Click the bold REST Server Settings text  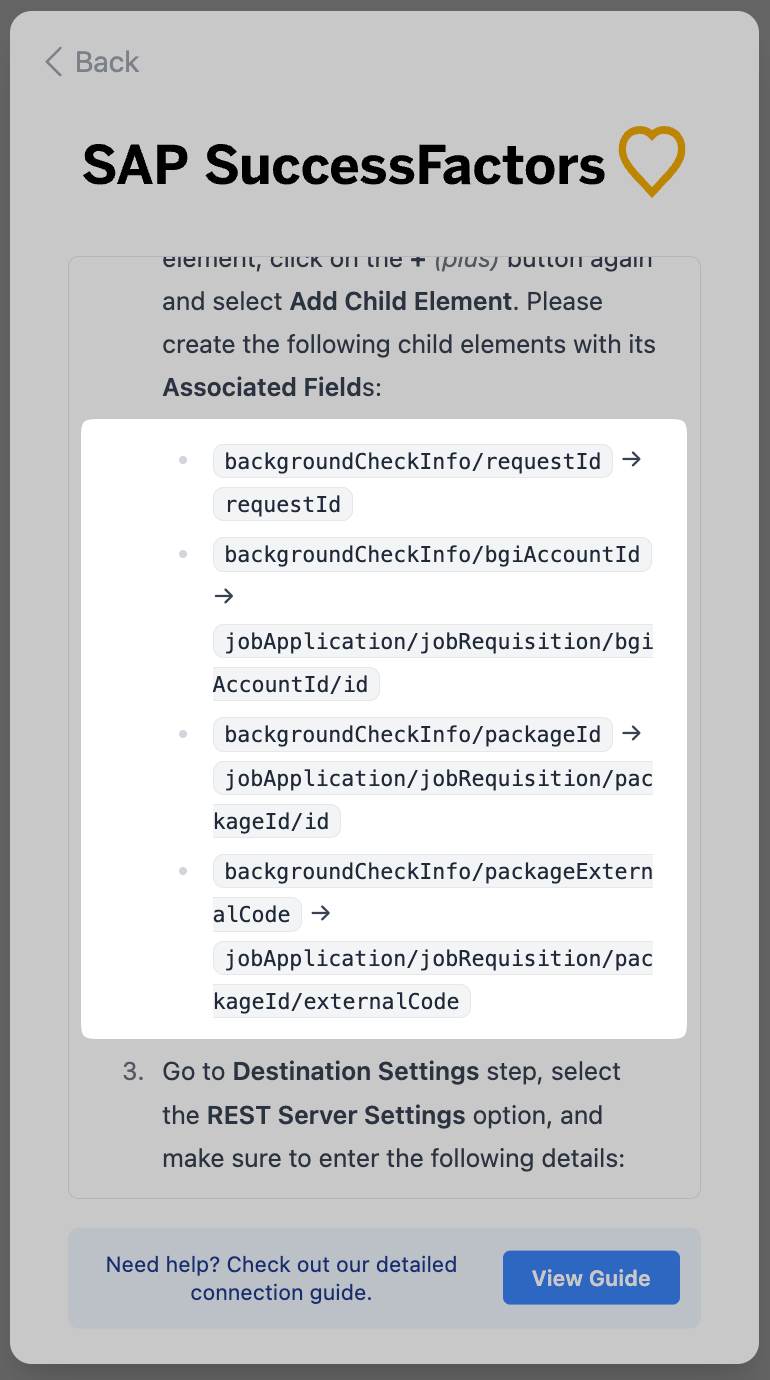coord(336,1115)
